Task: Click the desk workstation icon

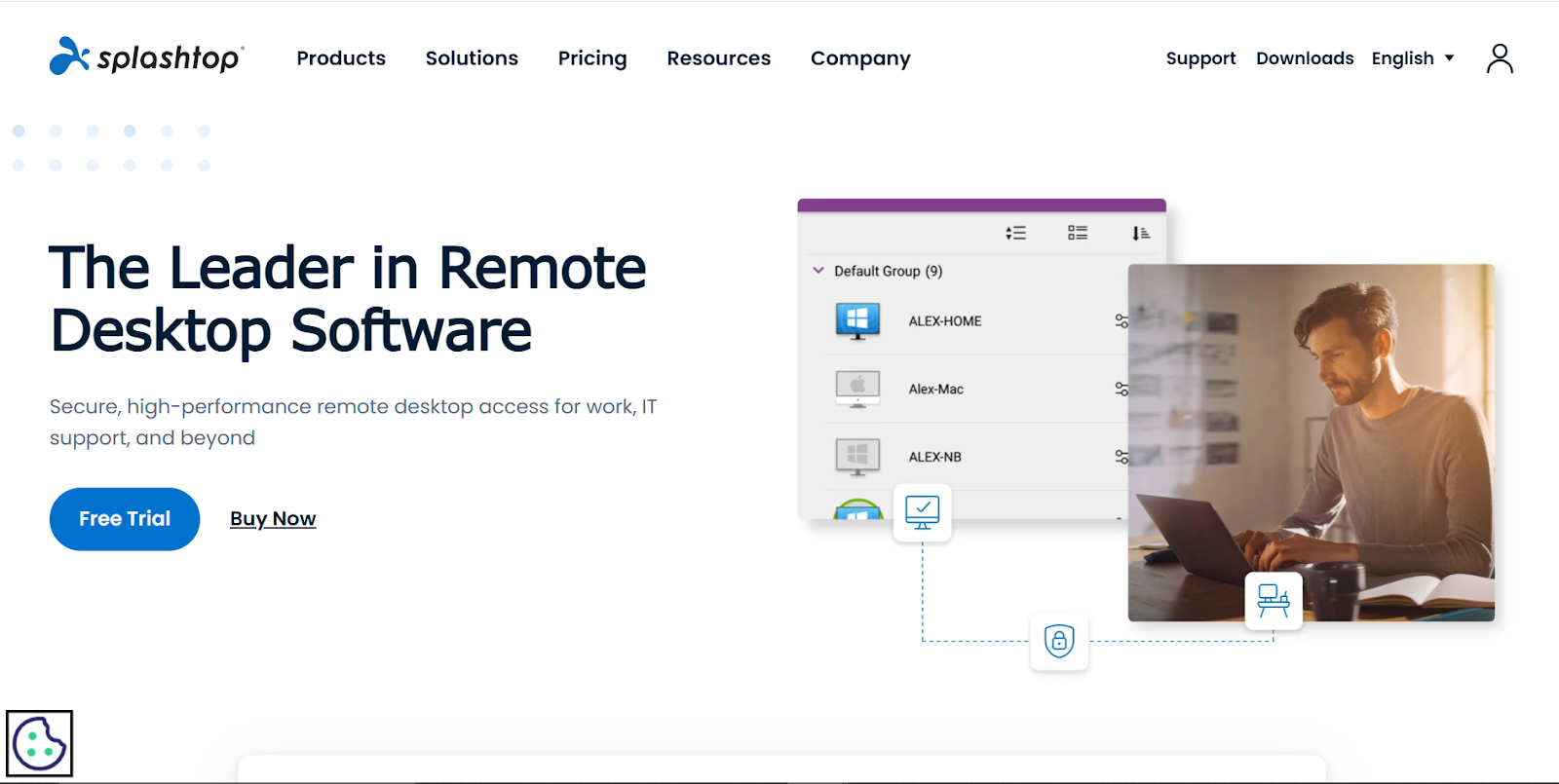Action: point(1273,600)
